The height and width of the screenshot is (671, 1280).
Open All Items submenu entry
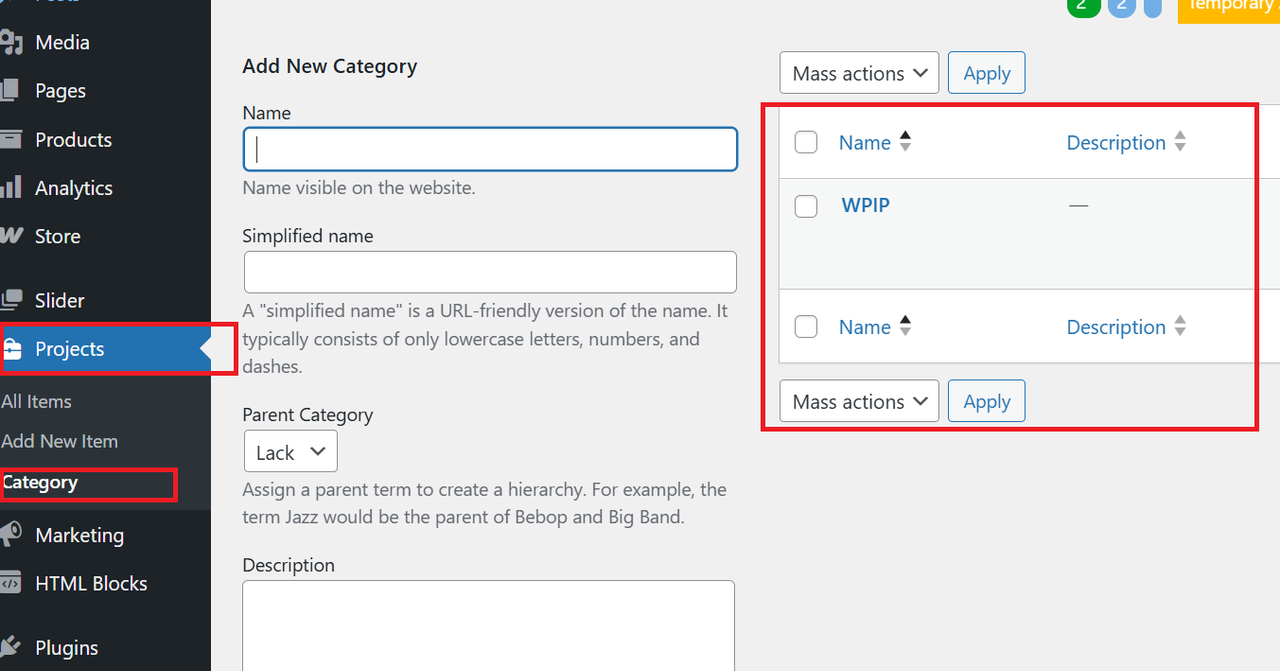pos(37,401)
